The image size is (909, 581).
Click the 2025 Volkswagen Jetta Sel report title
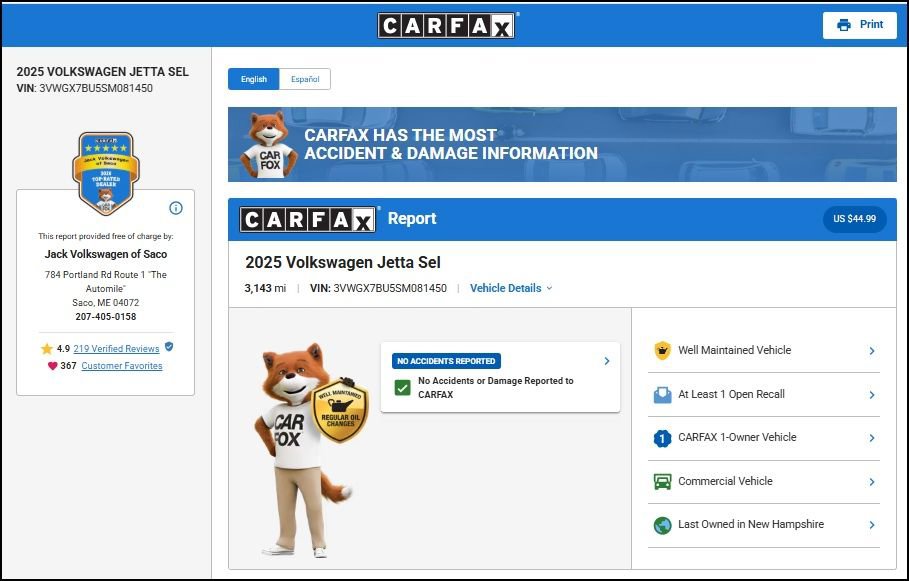(343, 263)
